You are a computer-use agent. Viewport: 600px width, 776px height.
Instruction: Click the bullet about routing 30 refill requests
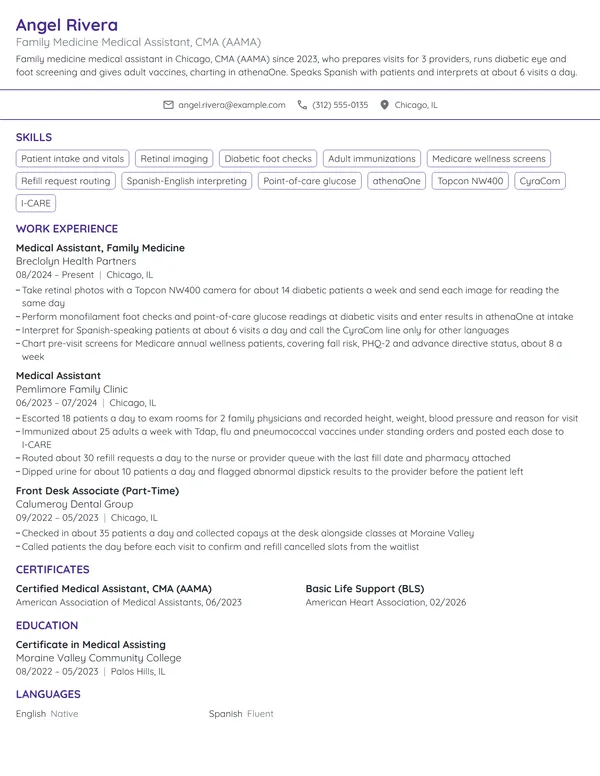(x=263, y=458)
